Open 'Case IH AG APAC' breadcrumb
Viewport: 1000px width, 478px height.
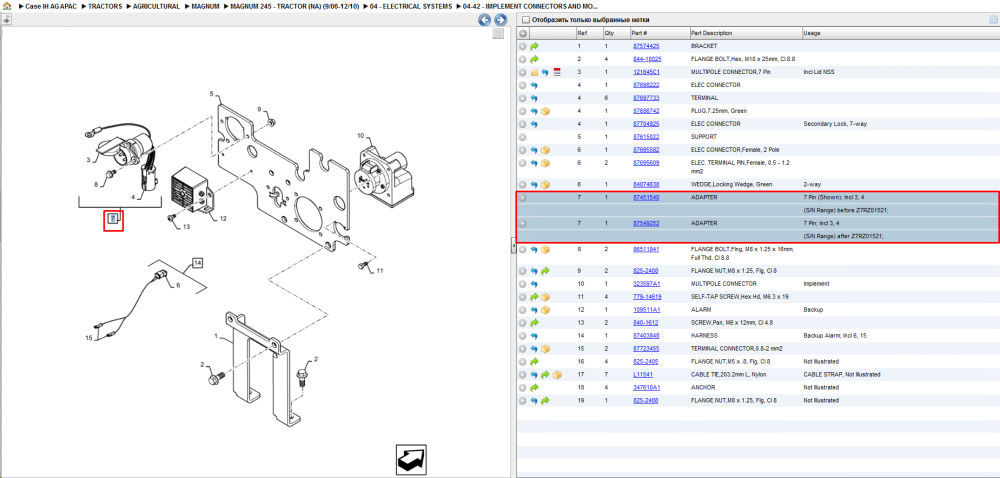[51, 6]
